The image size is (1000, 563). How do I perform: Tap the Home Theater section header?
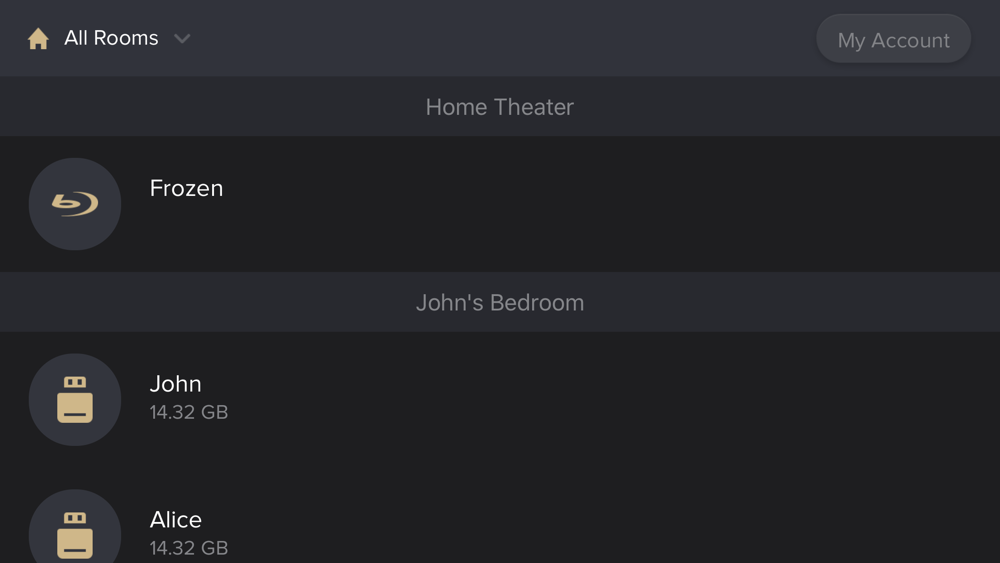500,106
